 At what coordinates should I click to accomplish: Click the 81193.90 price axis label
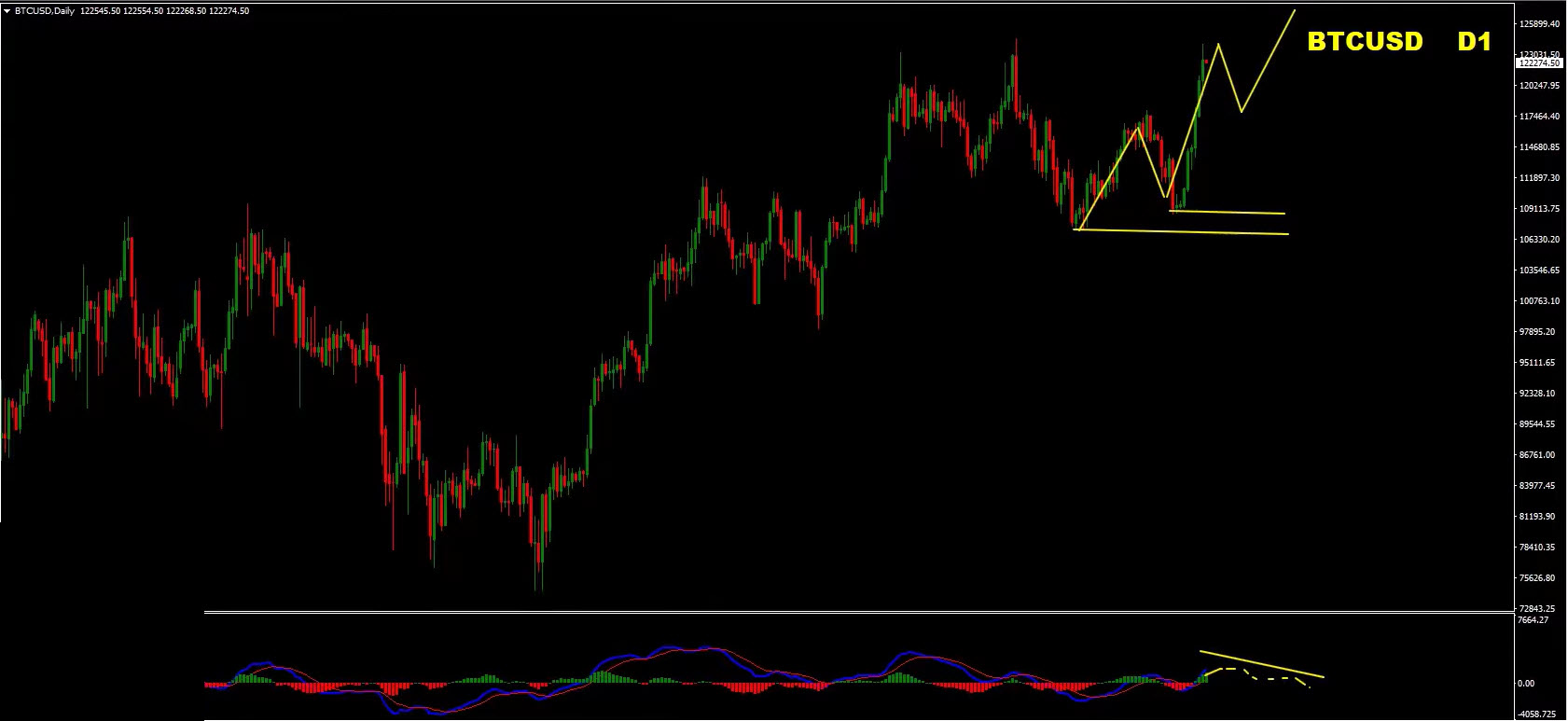coord(1537,517)
